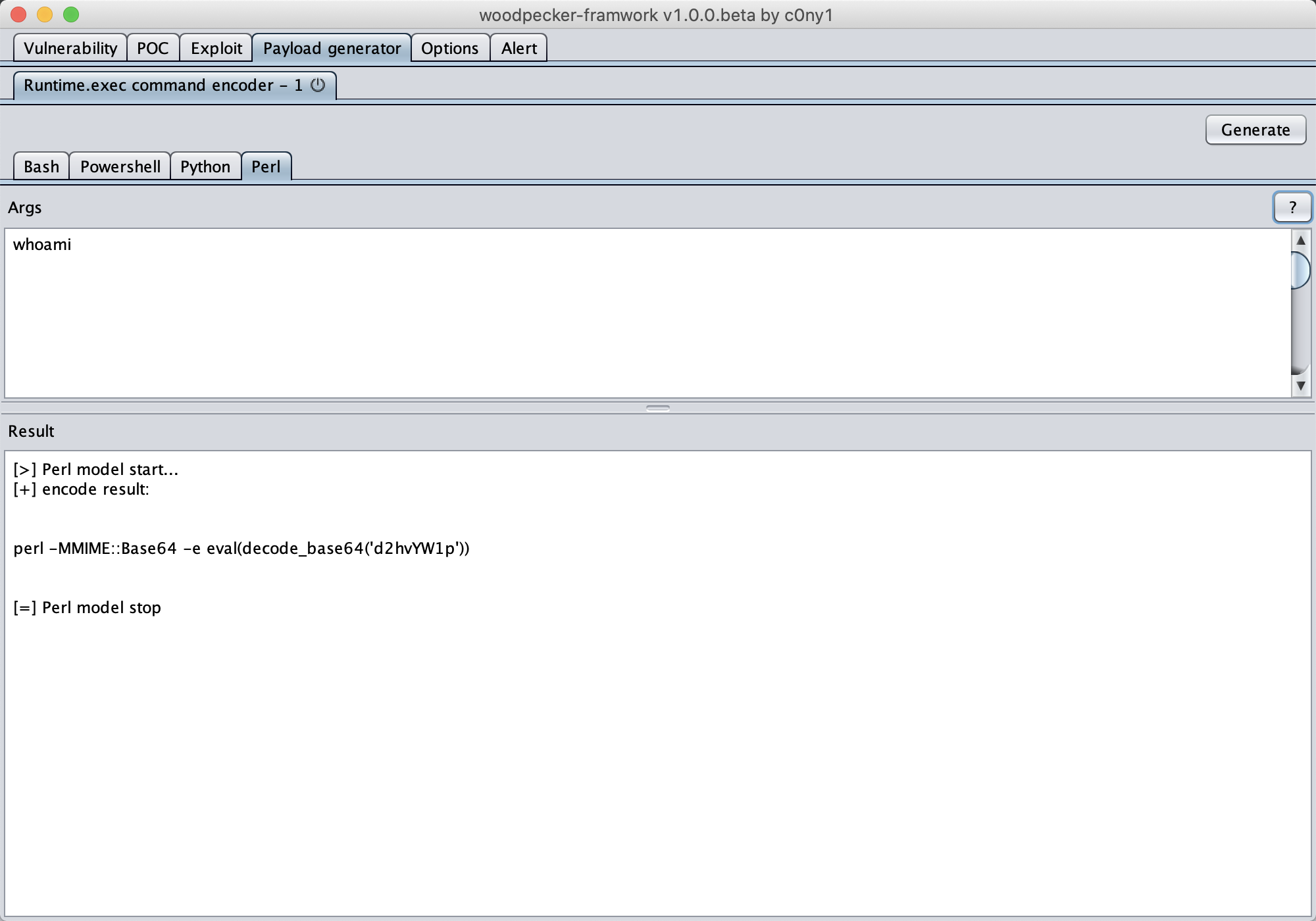Go to the Options tab
This screenshot has height=921, width=1316.
[449, 48]
